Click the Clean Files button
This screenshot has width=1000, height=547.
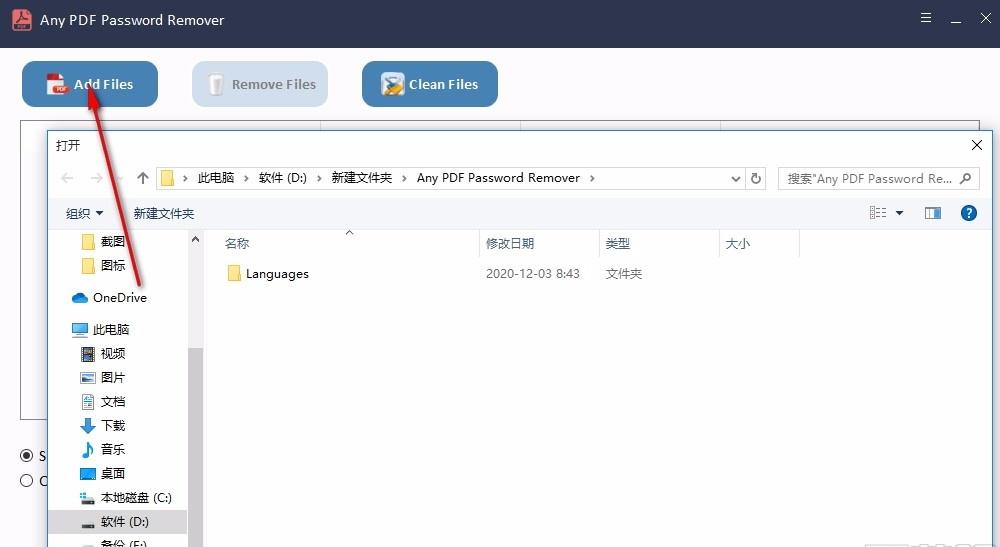click(430, 84)
